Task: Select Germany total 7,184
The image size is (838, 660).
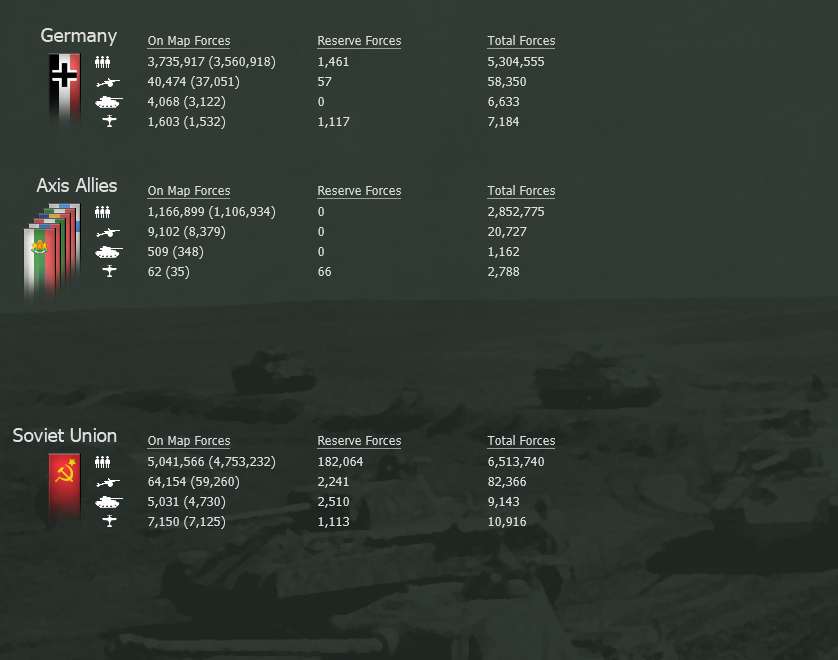Action: coord(503,122)
